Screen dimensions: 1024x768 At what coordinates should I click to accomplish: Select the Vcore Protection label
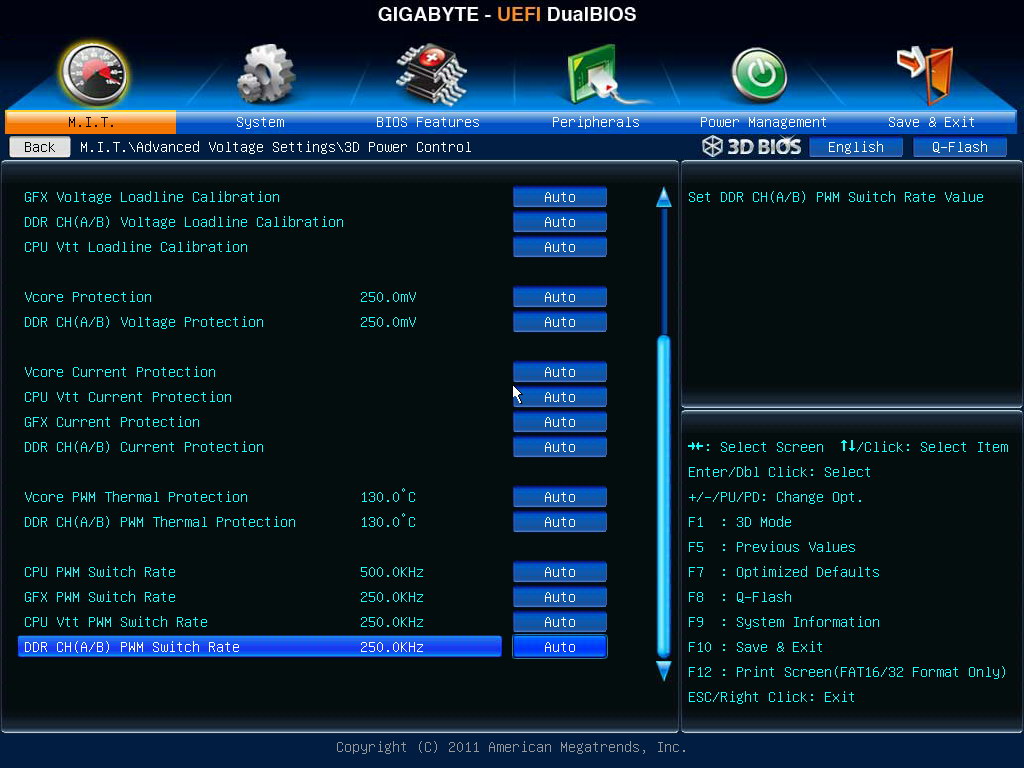point(88,297)
